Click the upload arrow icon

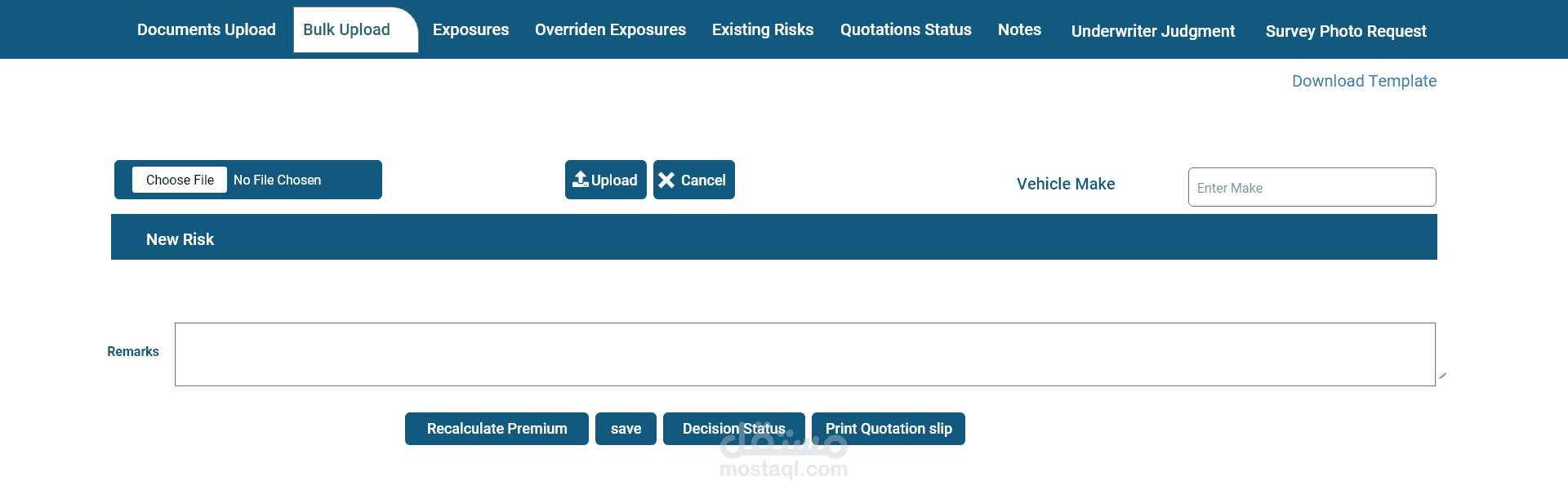pyautogui.click(x=581, y=180)
